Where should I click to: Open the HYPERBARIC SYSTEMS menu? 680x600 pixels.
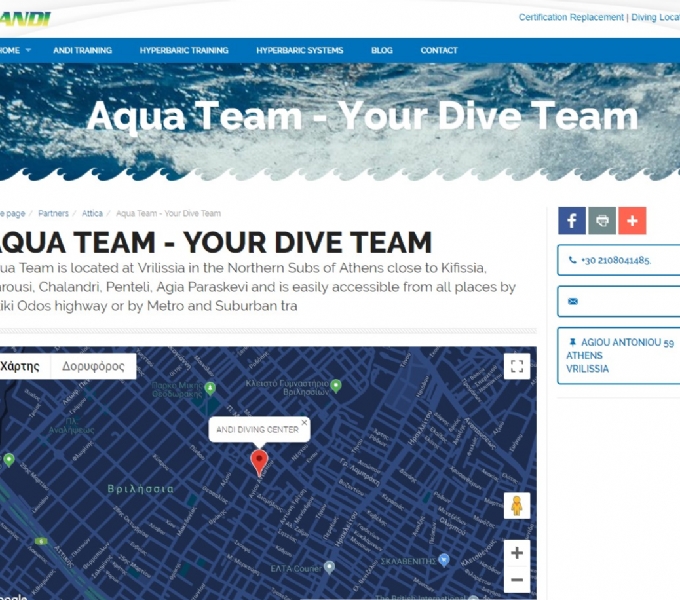(x=300, y=50)
